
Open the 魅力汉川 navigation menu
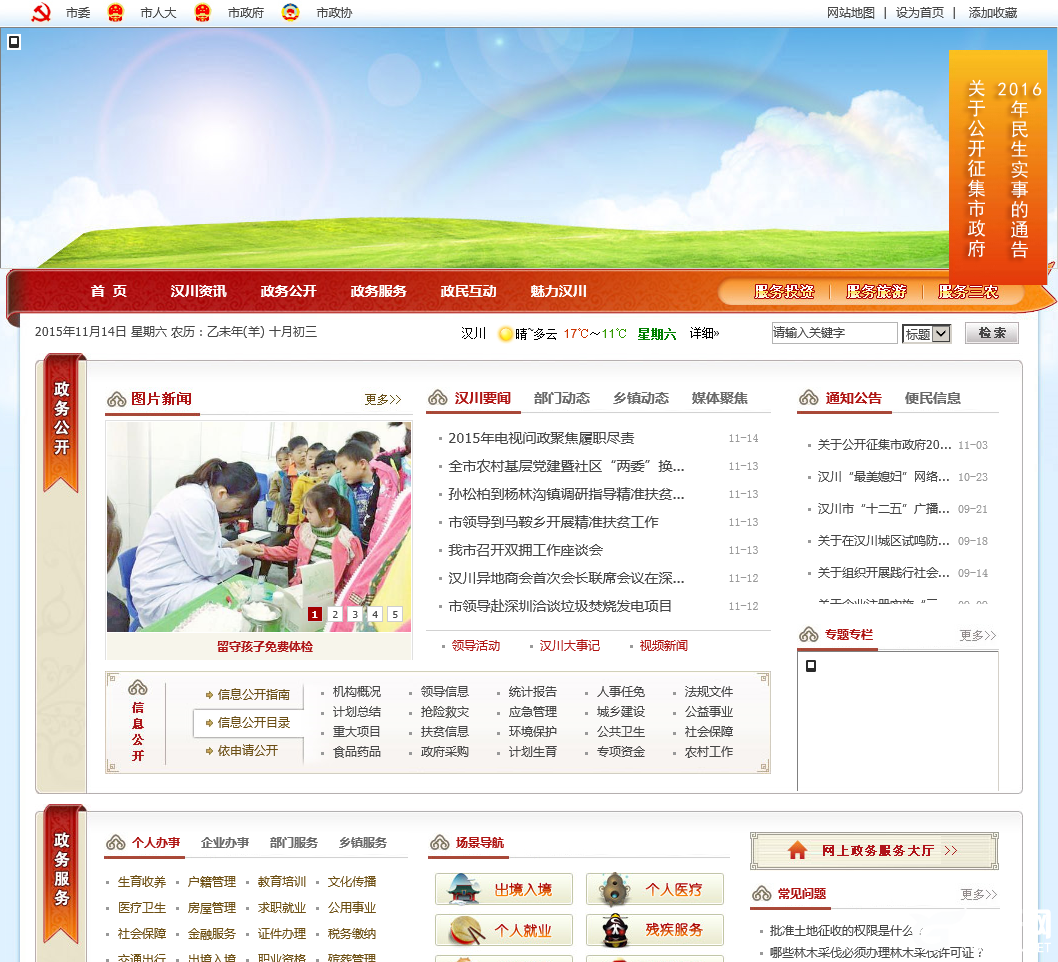pos(560,291)
